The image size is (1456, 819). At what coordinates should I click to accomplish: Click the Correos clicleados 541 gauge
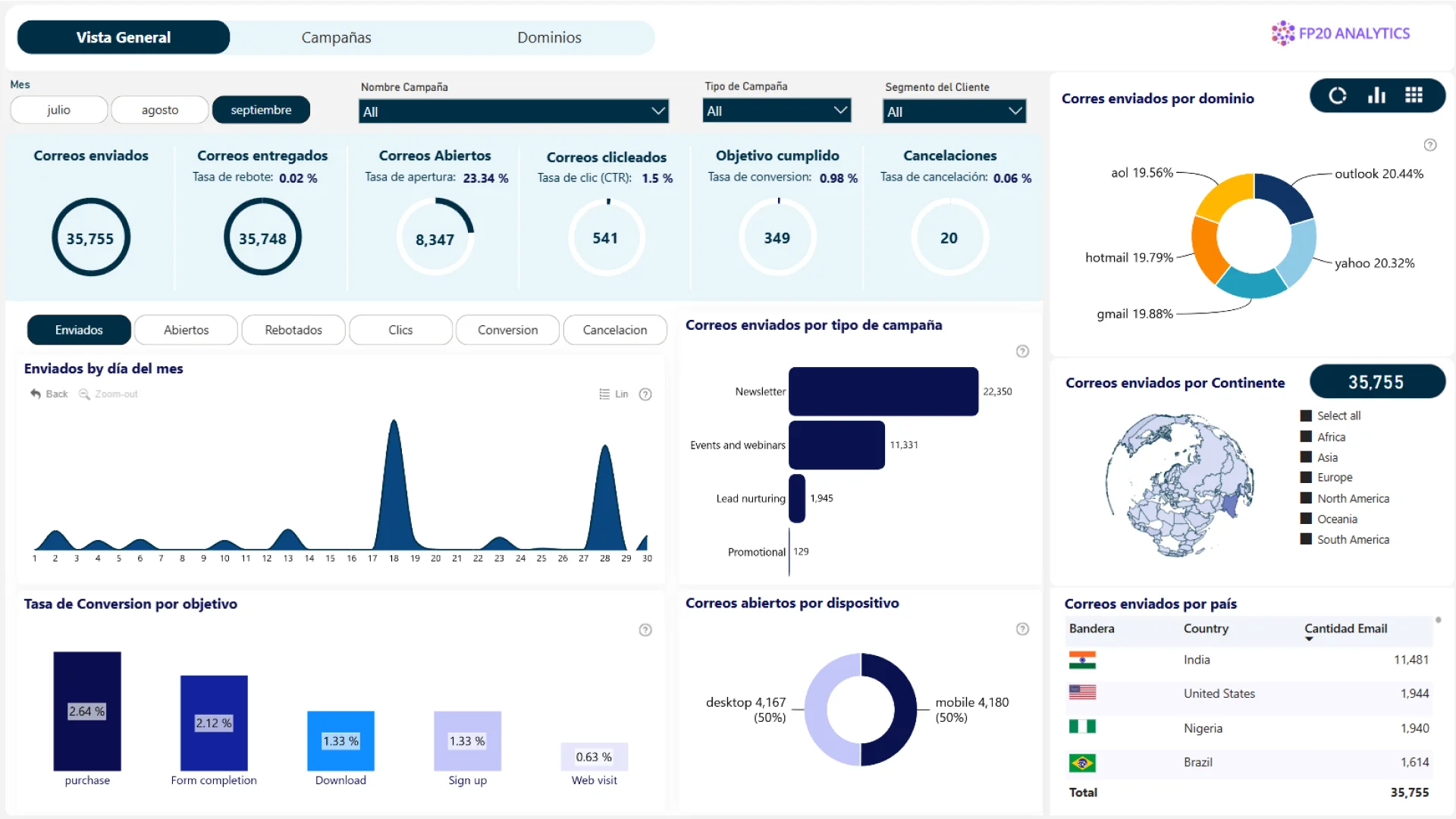(606, 238)
